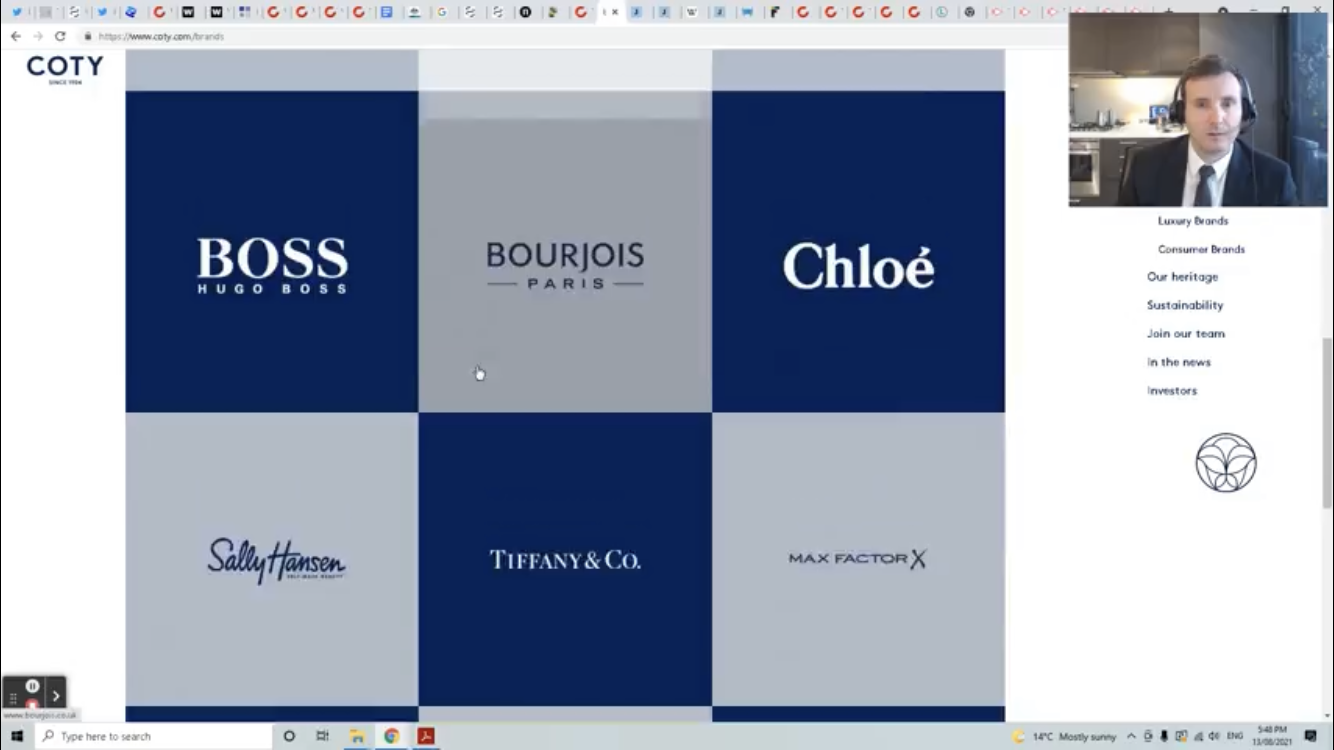Click the microphone tray icon
This screenshot has height=750, width=1334.
pyautogui.click(x=1164, y=736)
